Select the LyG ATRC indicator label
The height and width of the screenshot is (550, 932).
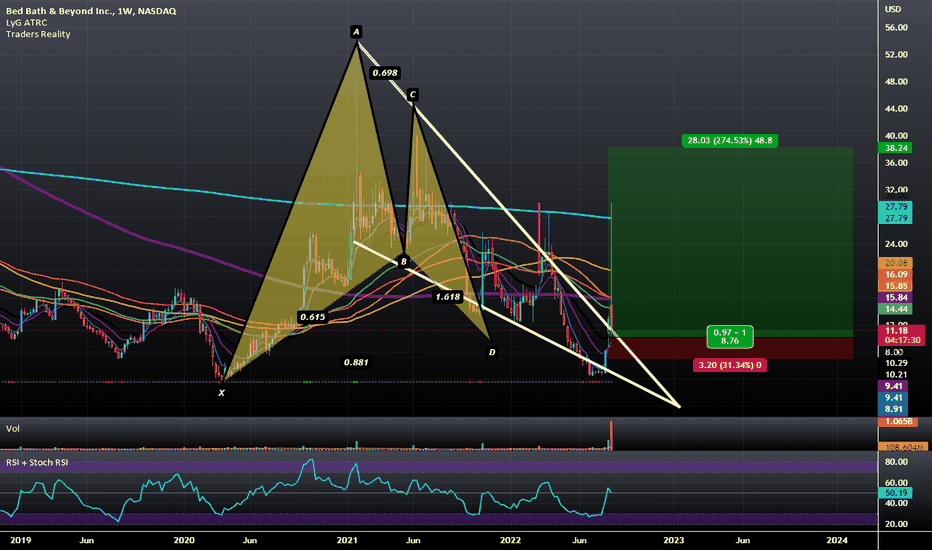(x=27, y=23)
